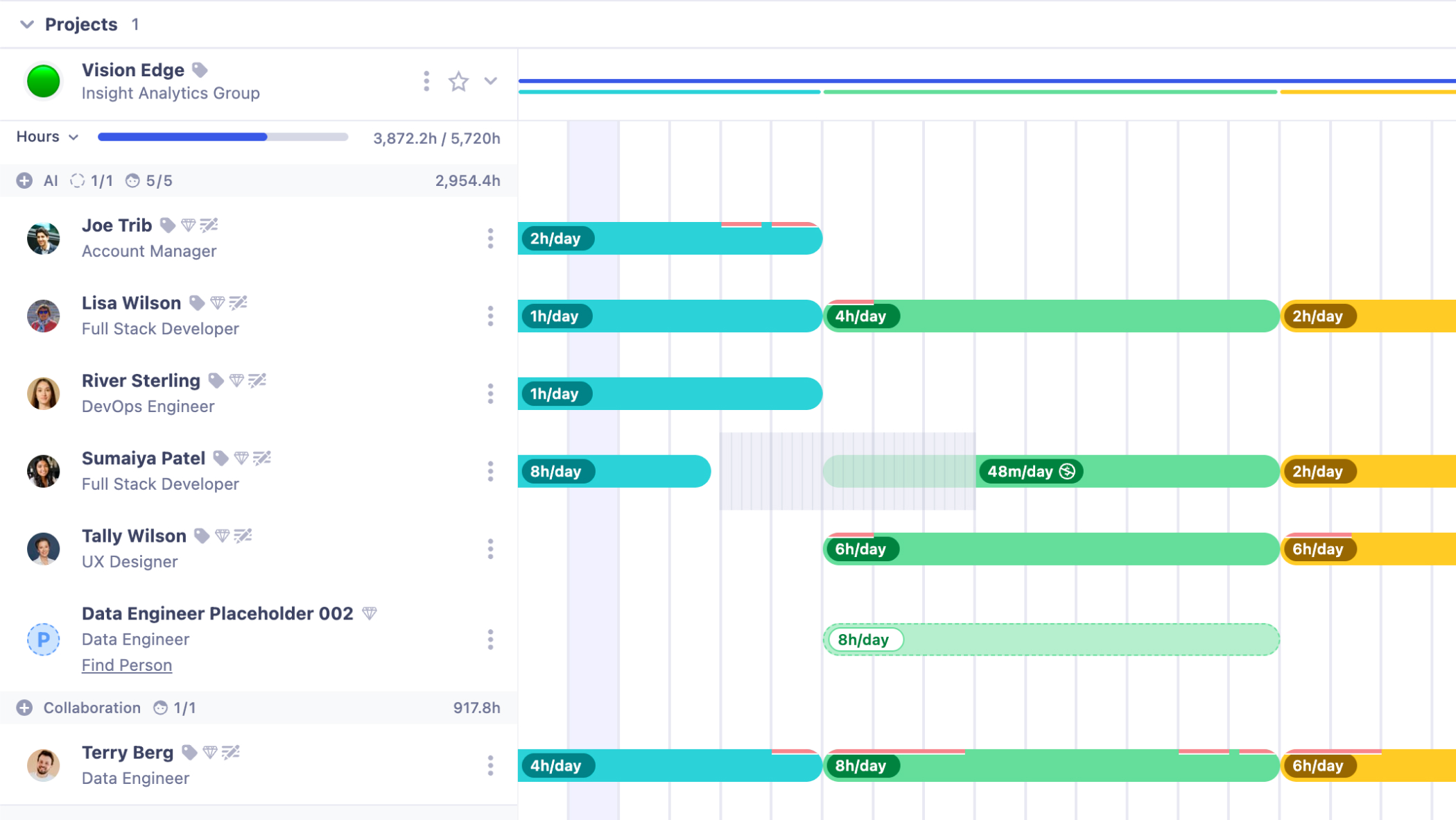Viewport: 1456px width, 820px height.
Task: Select Tally Wilson's green 6h/day assignment
Action: 1051,549
